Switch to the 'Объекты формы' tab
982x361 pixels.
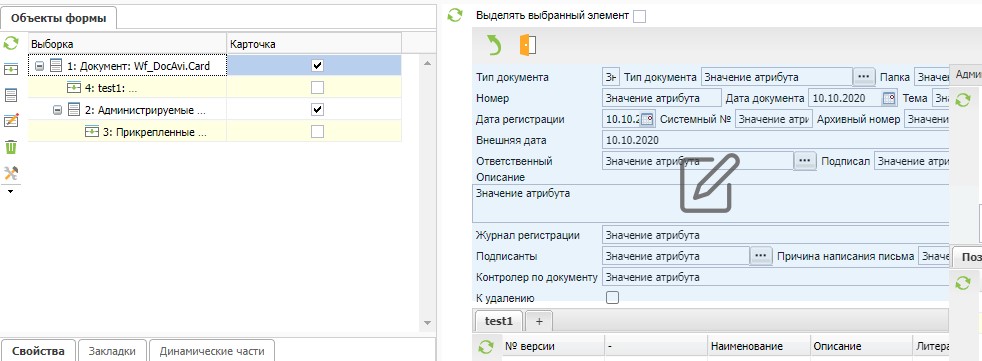tap(59, 18)
